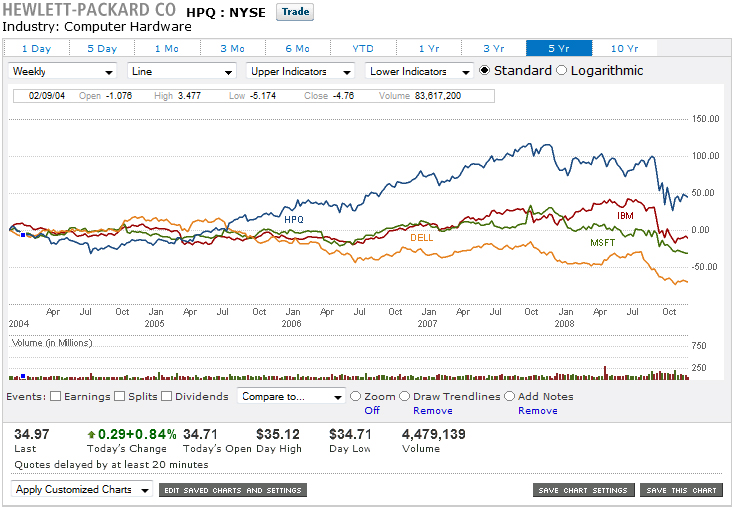Open the Apply Customized Charts dropdown
The width and height of the screenshot is (734, 510).
(x=82, y=489)
